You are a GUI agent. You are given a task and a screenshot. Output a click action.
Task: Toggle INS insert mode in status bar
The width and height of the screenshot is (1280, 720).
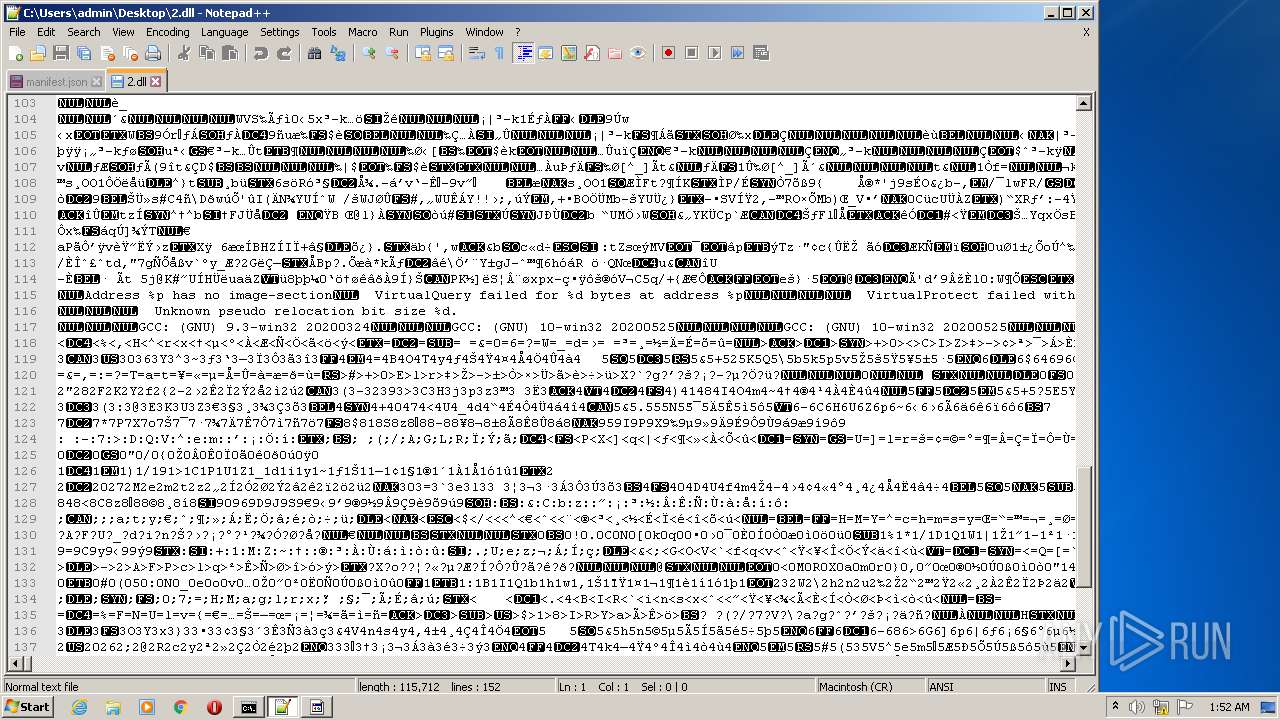click(x=1058, y=687)
